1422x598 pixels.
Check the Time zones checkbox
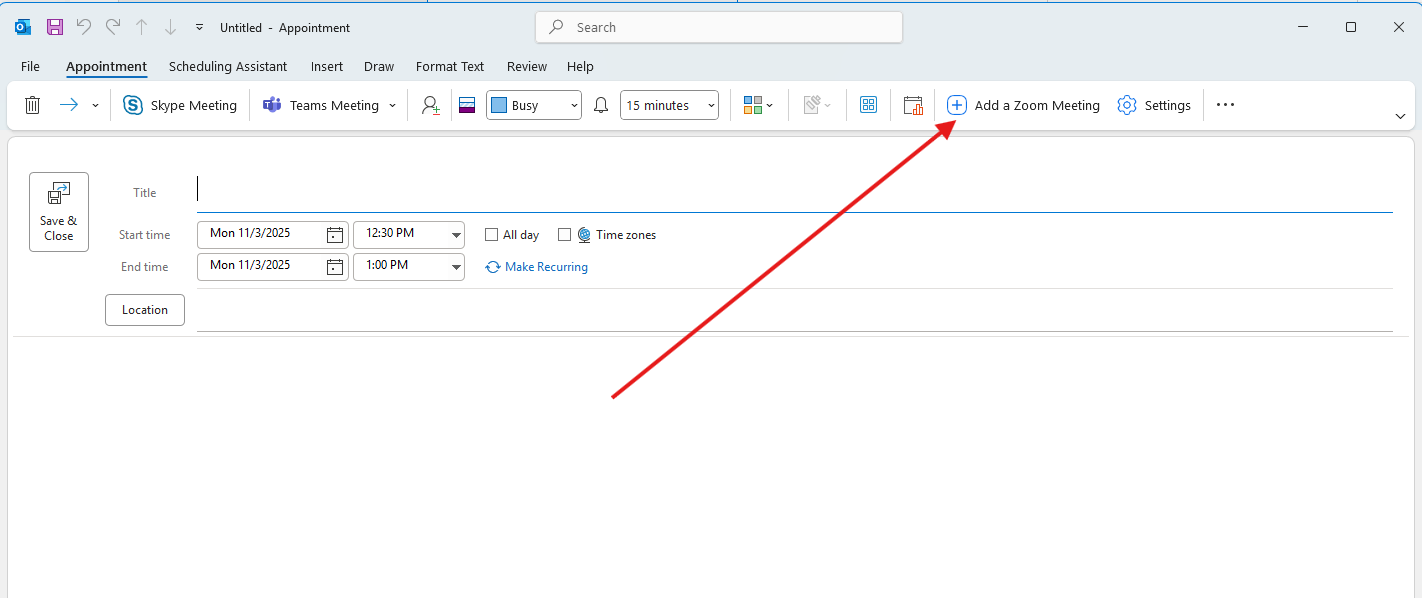(564, 235)
